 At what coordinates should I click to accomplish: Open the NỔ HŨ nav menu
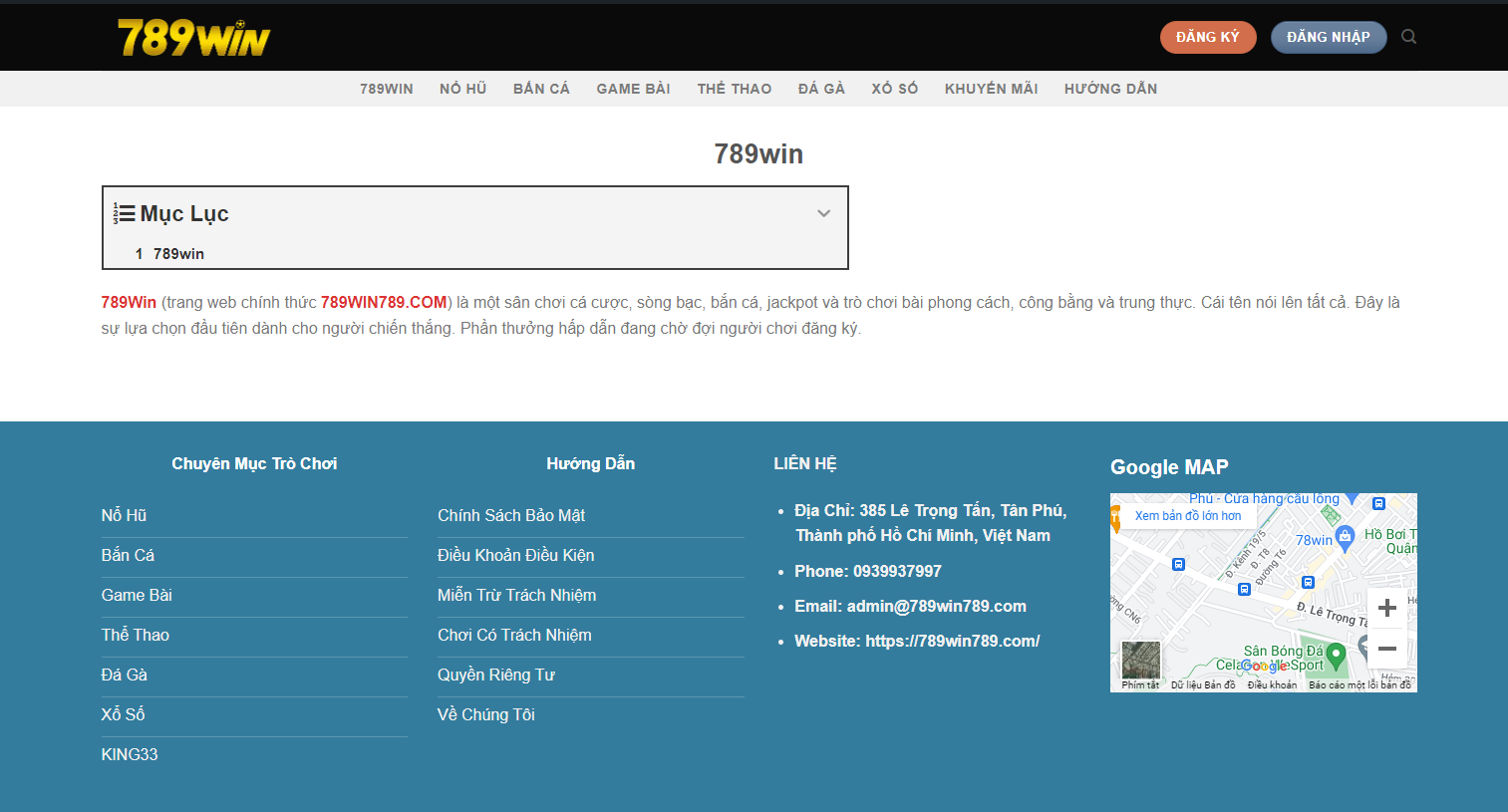coord(463,89)
